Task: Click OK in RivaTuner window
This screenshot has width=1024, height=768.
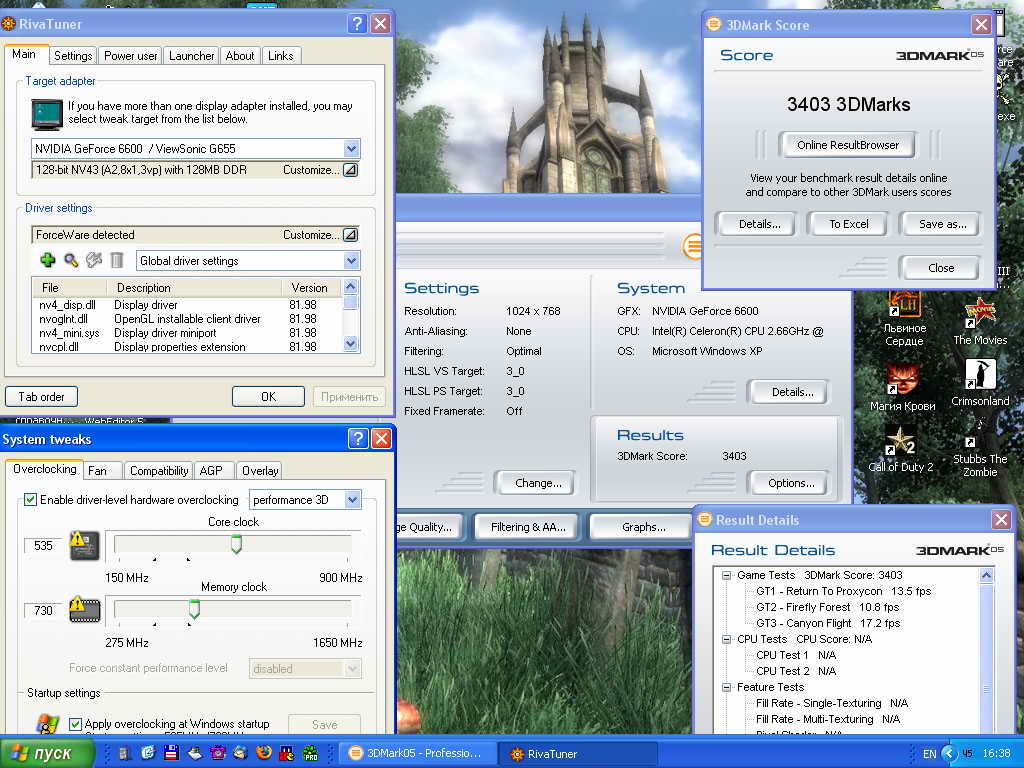Action: [x=268, y=396]
